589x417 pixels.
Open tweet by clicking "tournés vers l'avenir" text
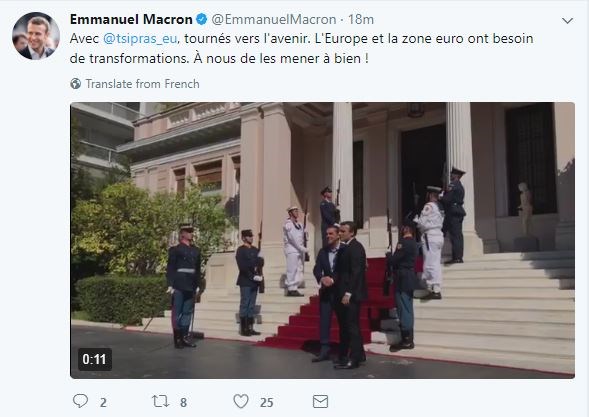(x=246, y=39)
